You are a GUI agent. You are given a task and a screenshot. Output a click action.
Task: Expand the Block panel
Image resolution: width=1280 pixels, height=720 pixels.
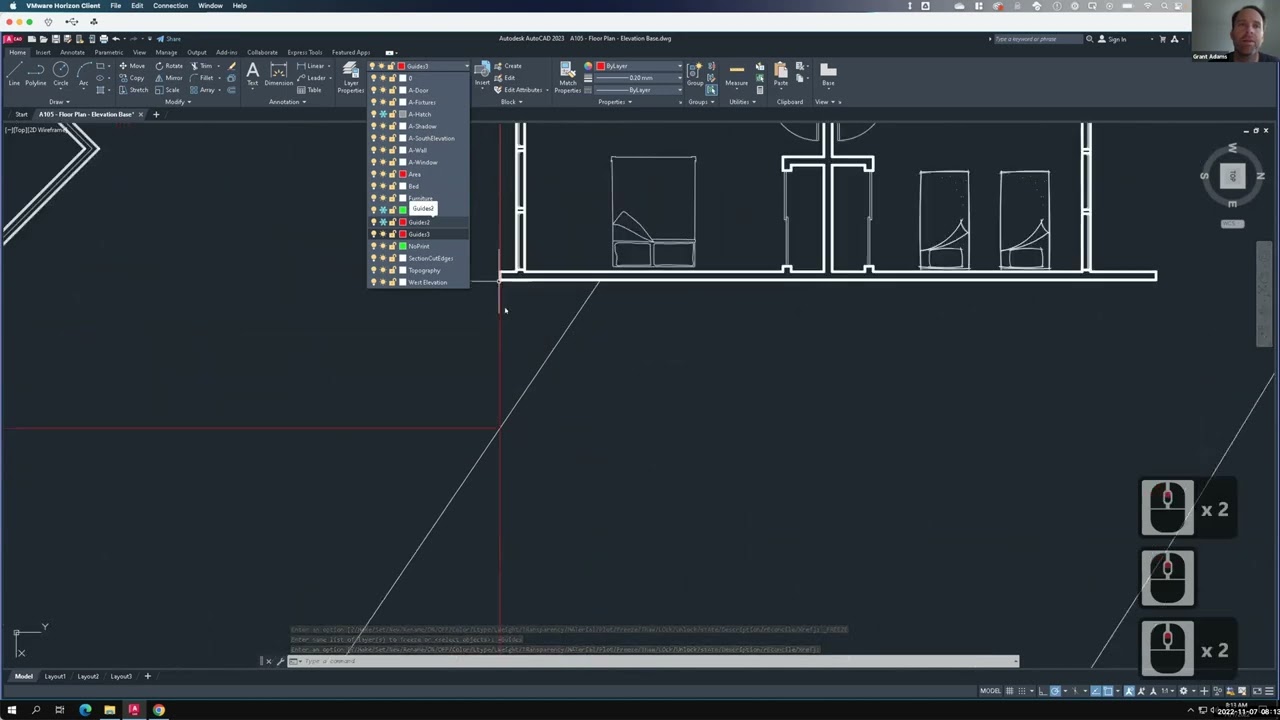point(511,102)
